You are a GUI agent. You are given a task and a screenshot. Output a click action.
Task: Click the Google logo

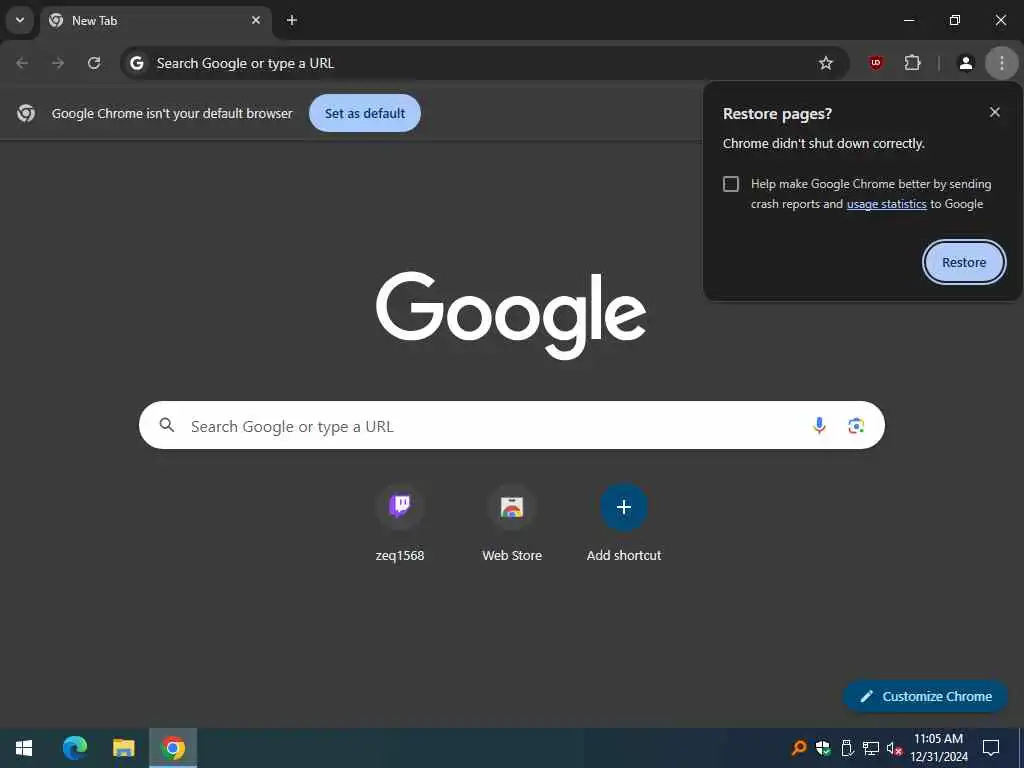[x=511, y=315]
